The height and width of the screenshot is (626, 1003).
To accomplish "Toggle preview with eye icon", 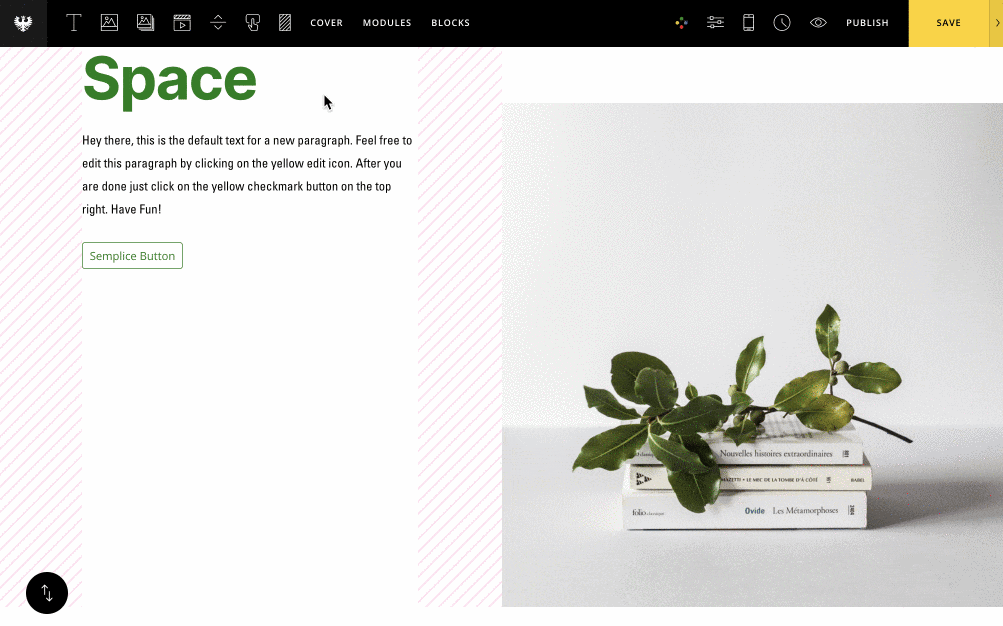I will point(818,23).
